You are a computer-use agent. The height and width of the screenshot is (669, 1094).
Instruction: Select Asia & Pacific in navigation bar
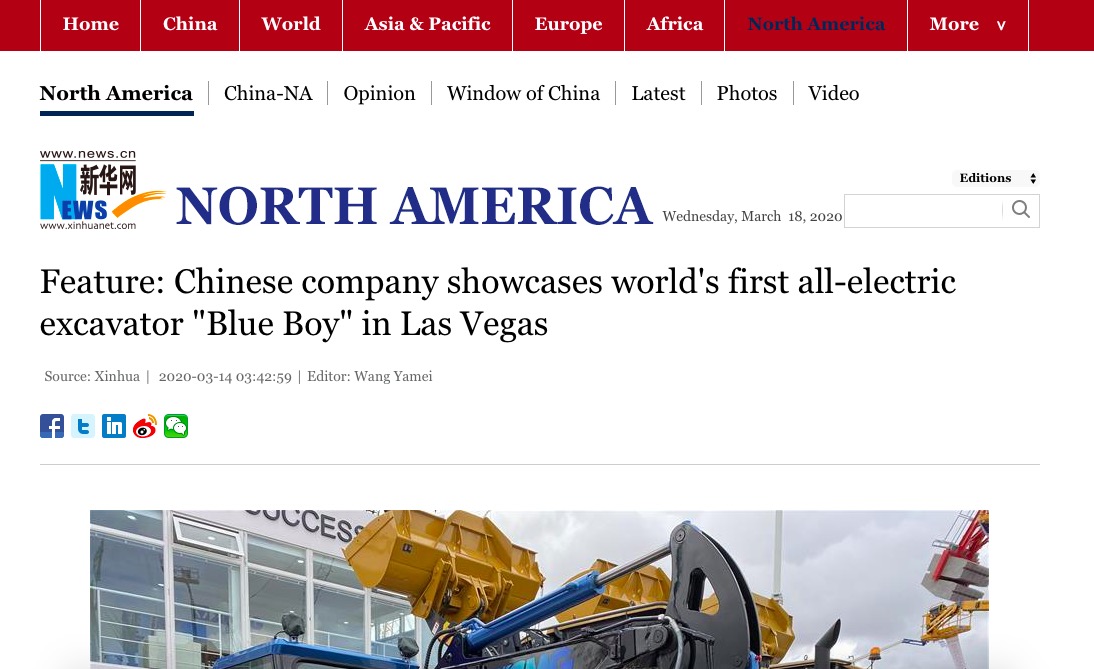[x=428, y=24]
